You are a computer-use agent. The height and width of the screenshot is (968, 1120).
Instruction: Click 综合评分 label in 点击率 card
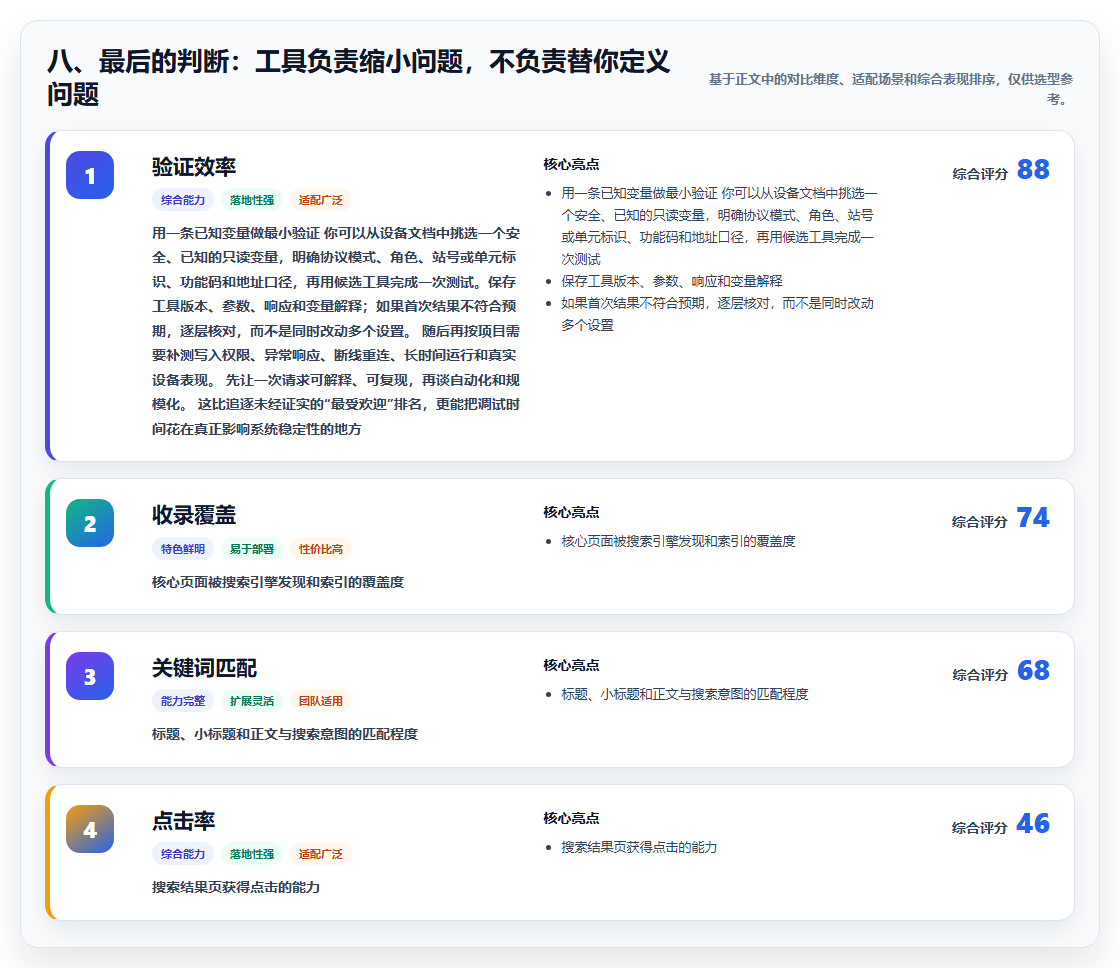pos(980,827)
